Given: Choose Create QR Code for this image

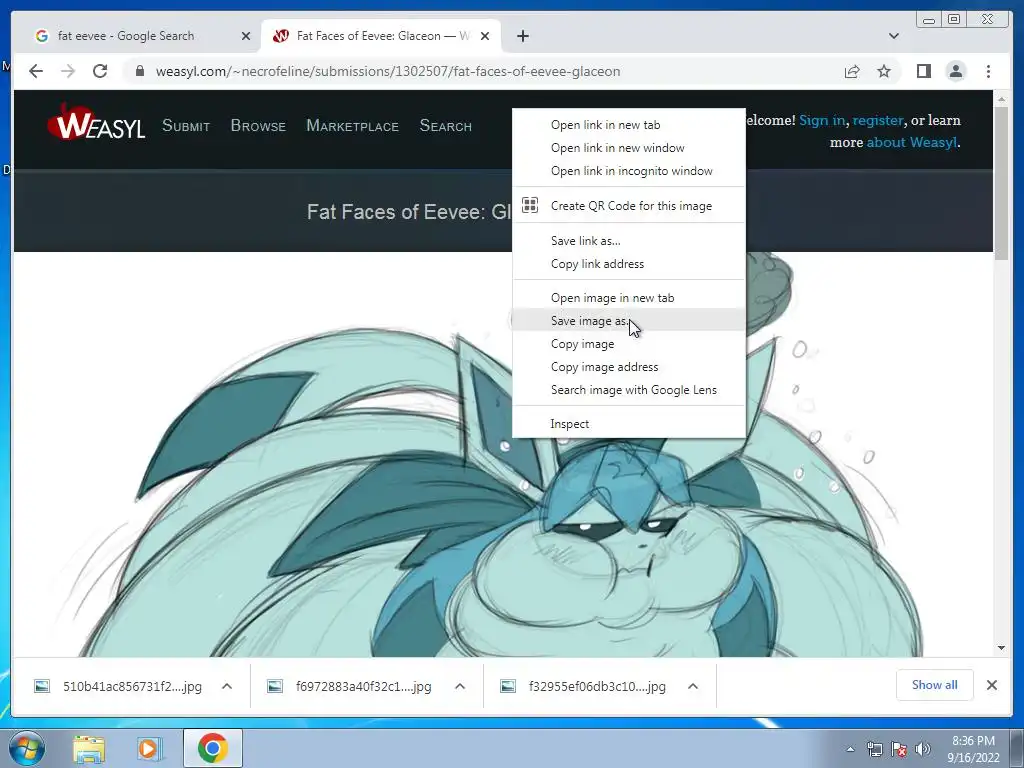Looking at the screenshot, I should coord(628,206).
